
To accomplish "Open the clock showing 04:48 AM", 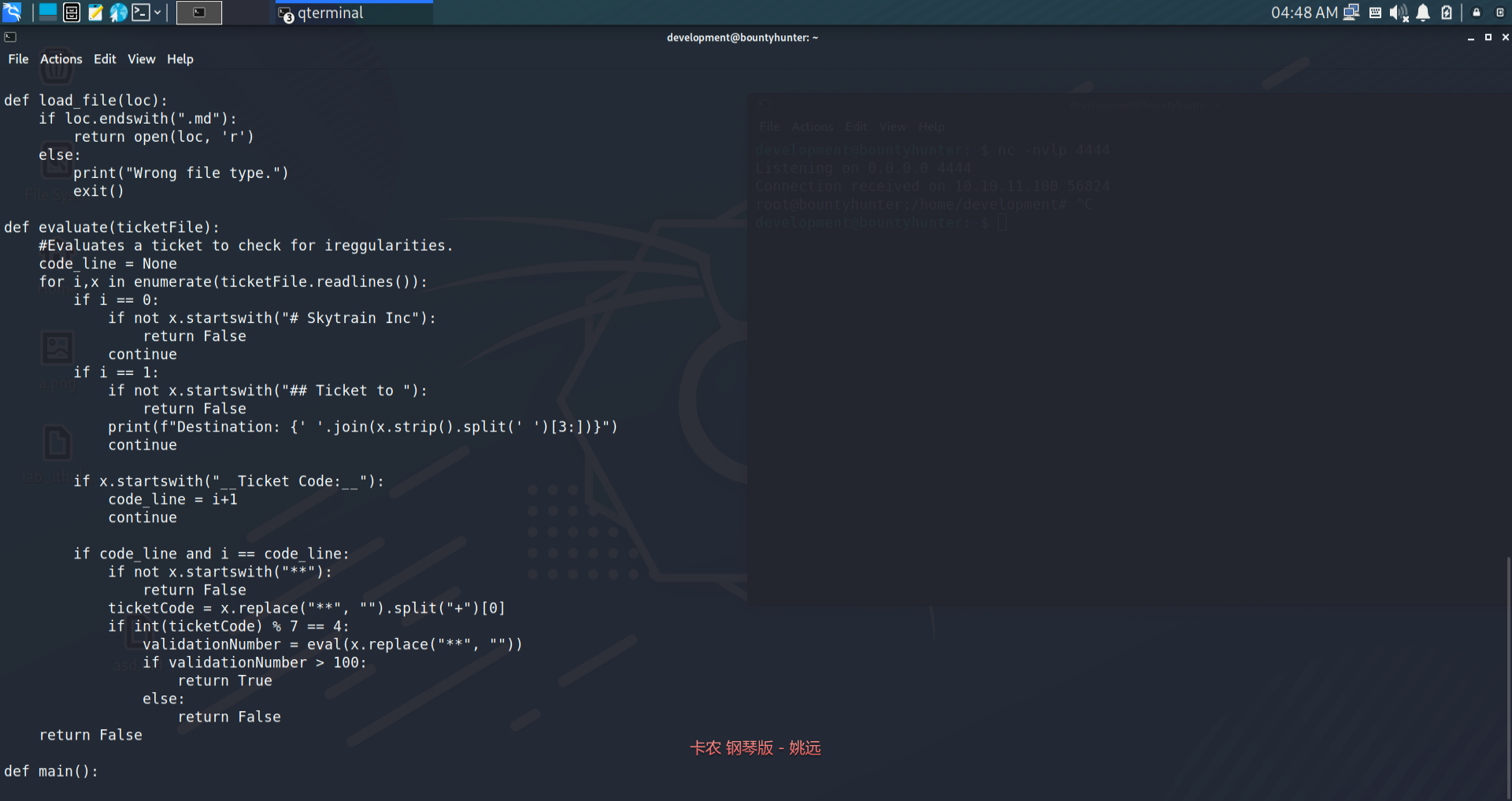I will point(1303,13).
